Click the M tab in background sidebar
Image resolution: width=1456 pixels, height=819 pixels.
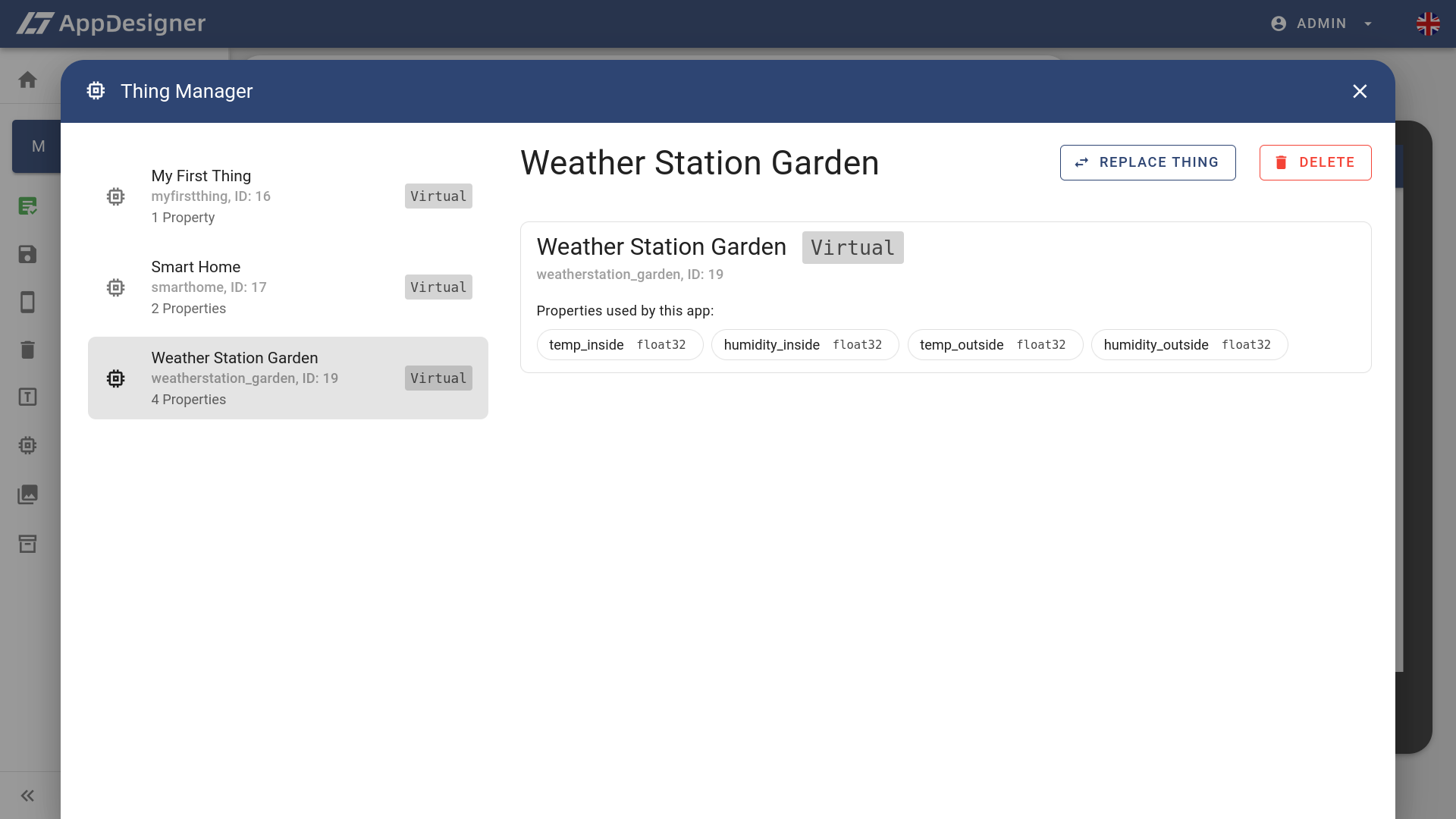(x=37, y=146)
